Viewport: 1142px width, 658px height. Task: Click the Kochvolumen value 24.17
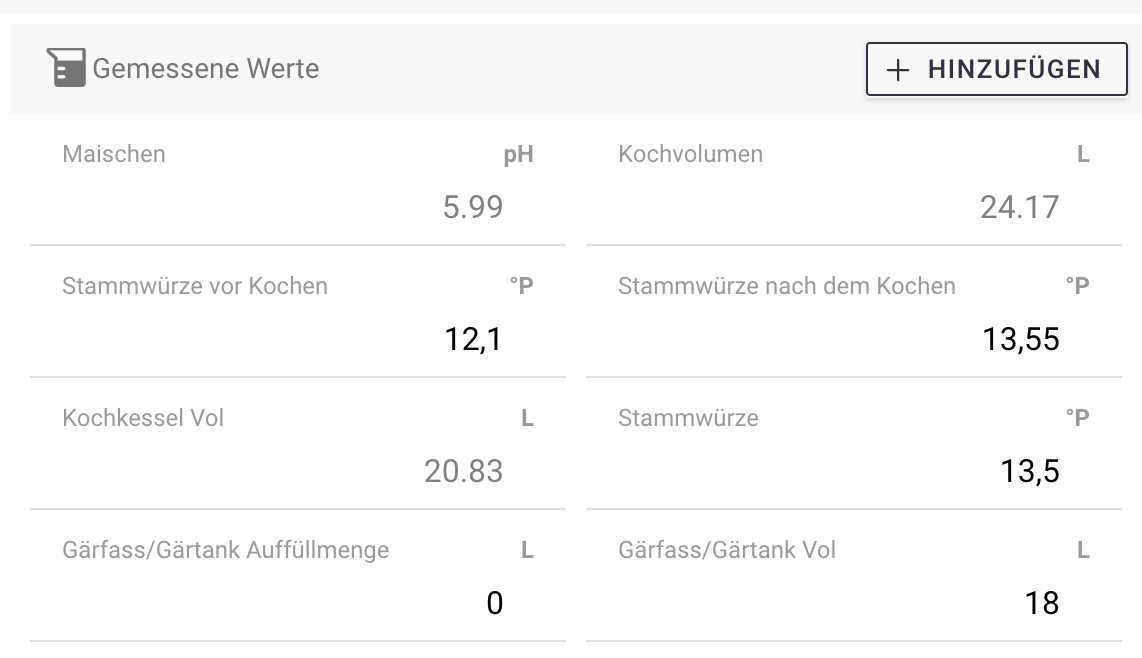click(x=1019, y=207)
